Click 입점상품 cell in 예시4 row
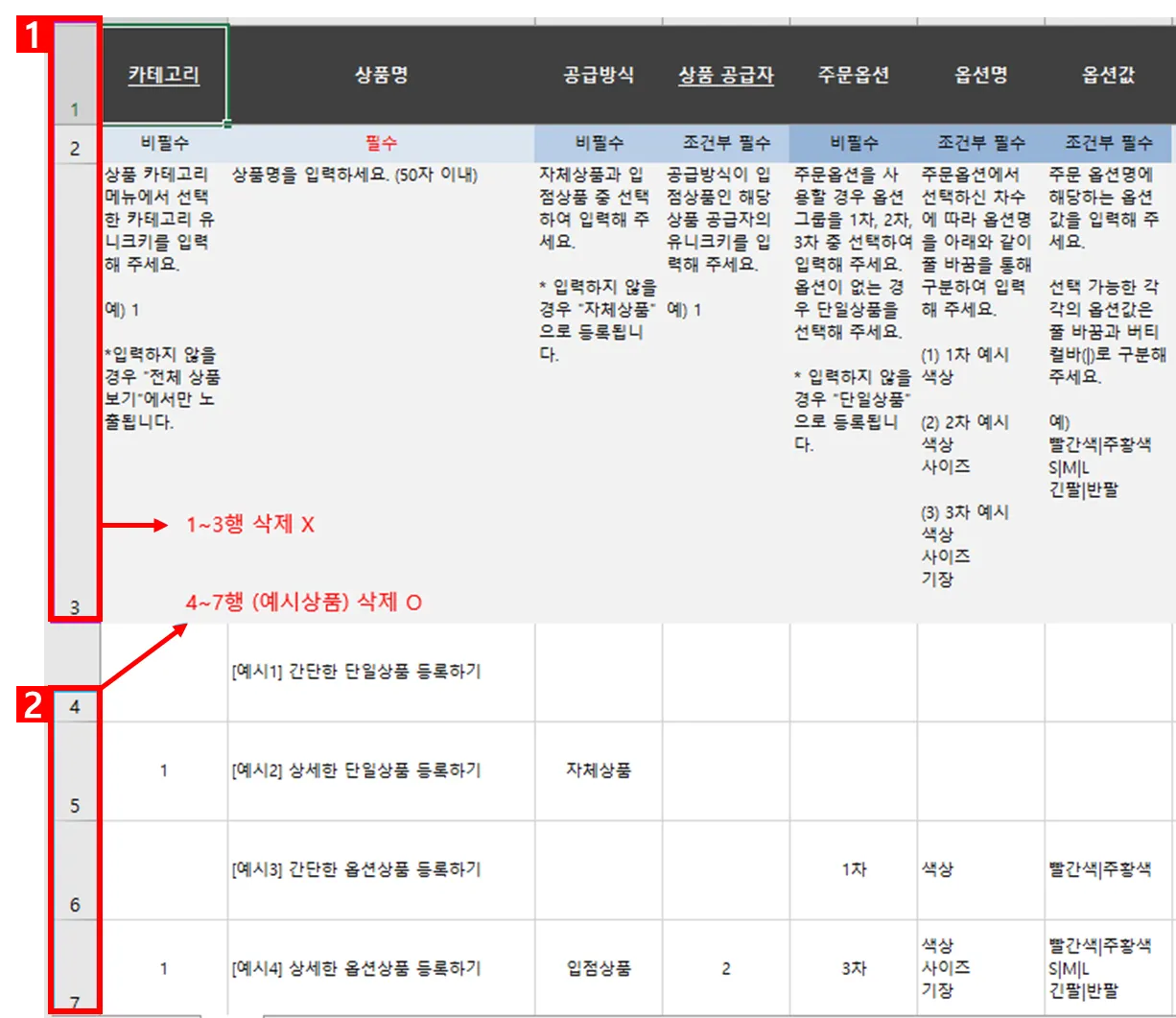Screen dimensions: 1176x1018 click(x=599, y=968)
